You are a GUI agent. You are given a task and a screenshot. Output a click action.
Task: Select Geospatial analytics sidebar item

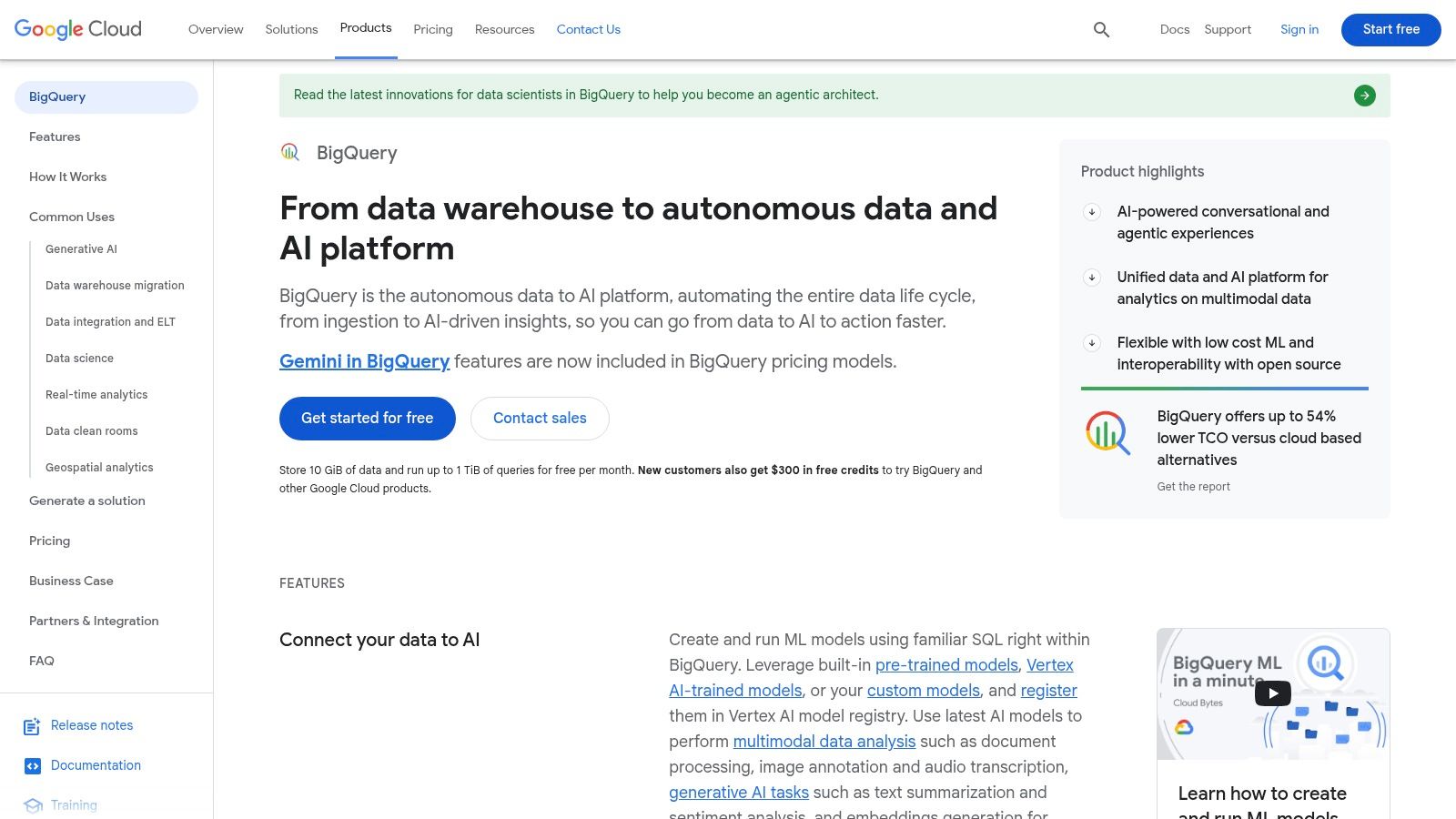(x=99, y=468)
